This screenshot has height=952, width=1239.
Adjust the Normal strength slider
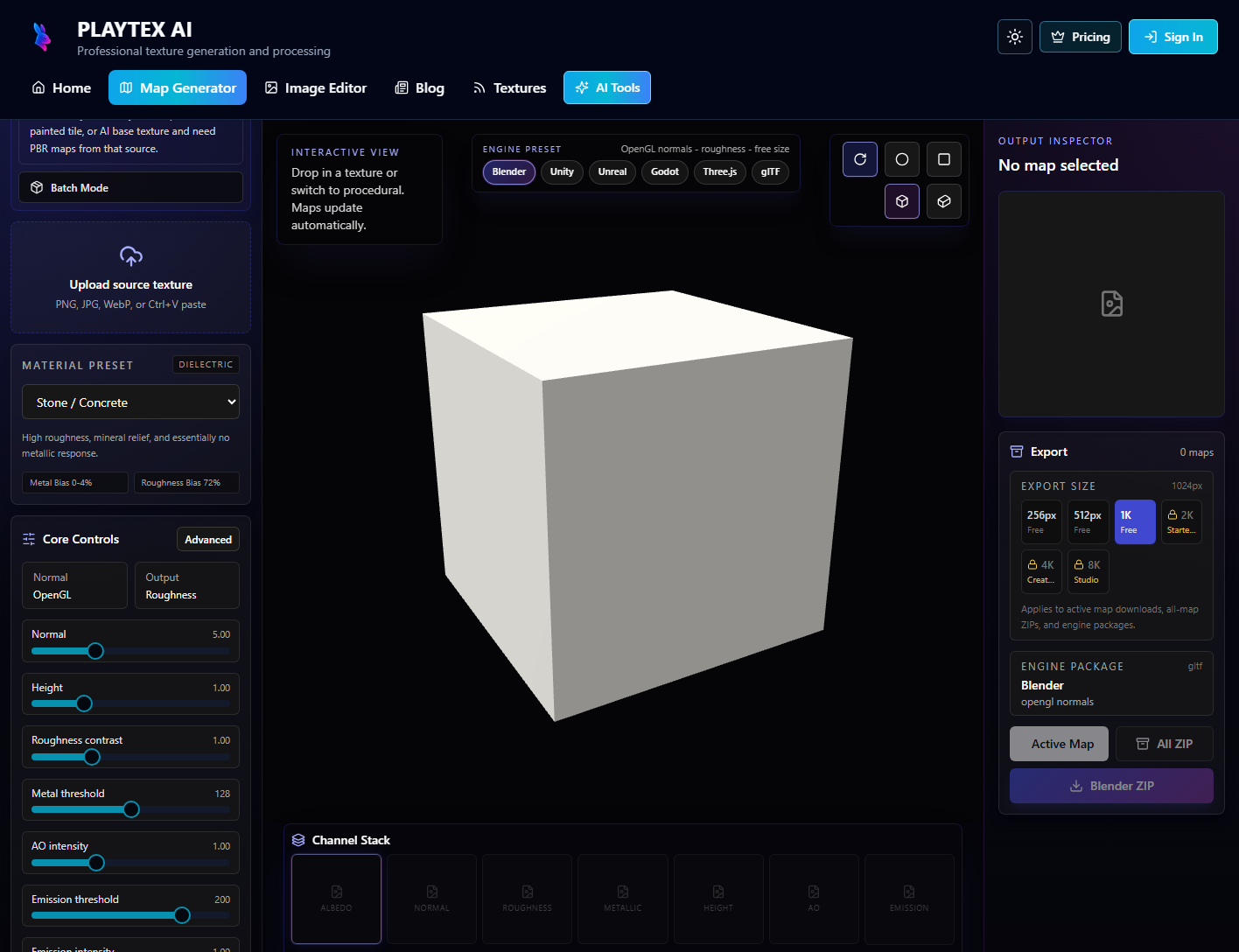pyautogui.click(x=130, y=651)
